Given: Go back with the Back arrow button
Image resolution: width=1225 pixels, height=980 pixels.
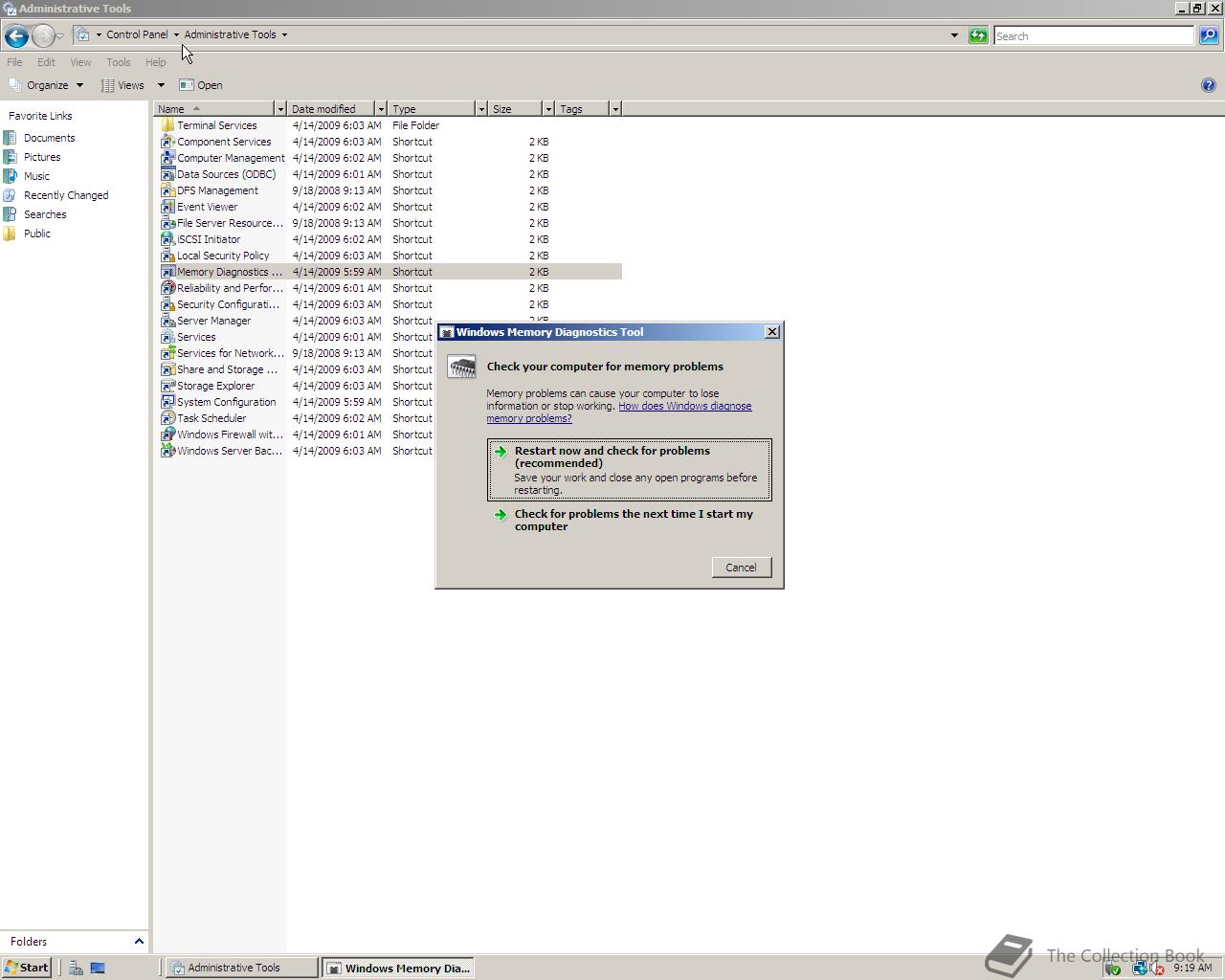Looking at the screenshot, I should point(16,36).
